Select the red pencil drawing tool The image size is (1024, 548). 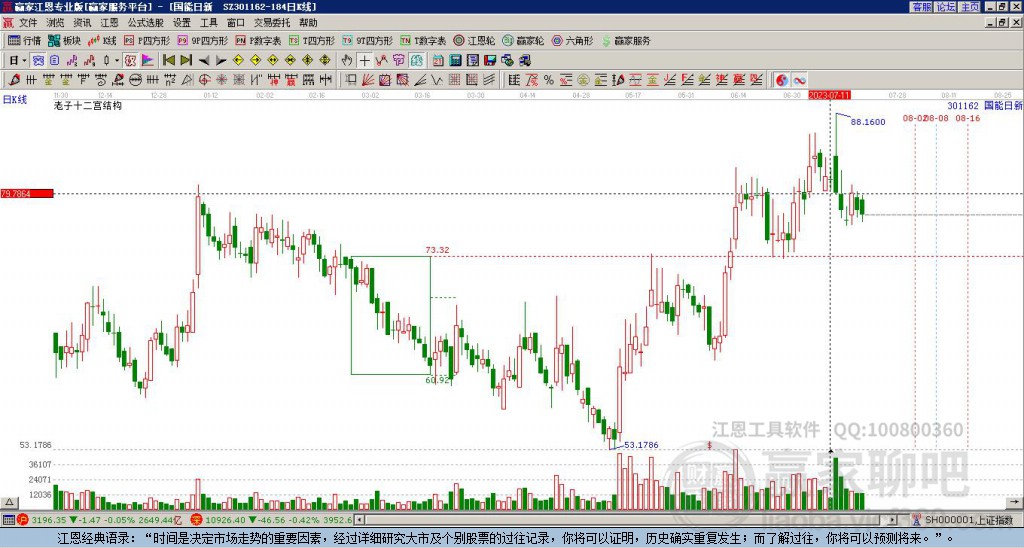point(14,80)
